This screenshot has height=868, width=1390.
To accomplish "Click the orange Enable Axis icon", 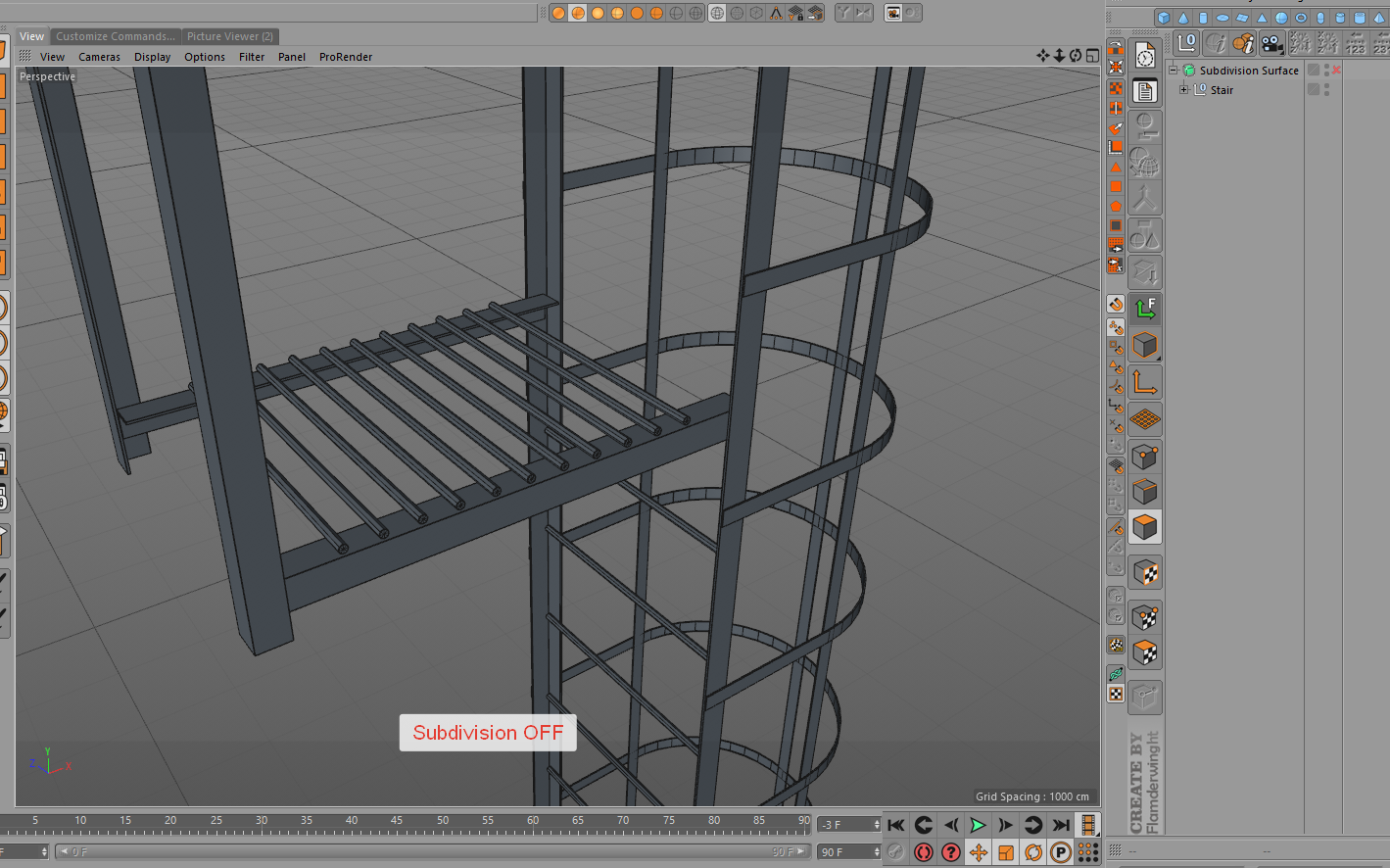I will coord(1145,382).
